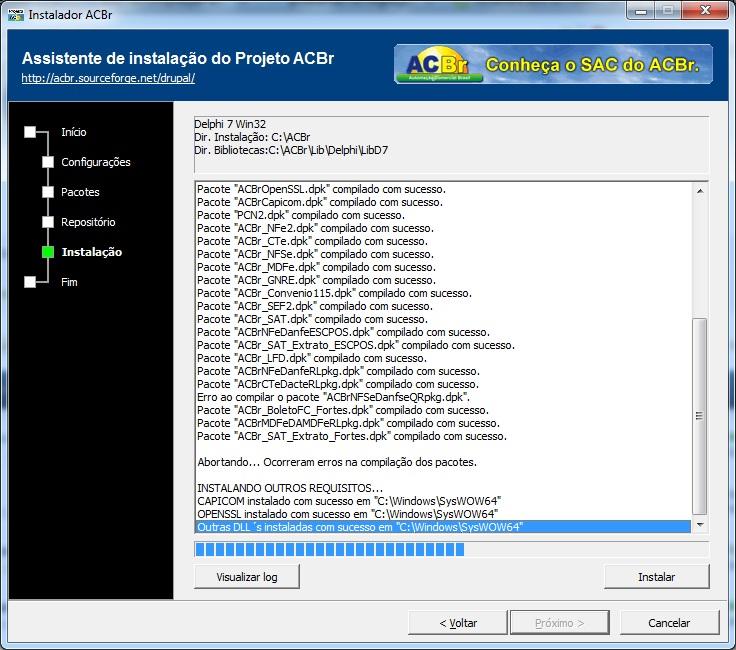Screen dimensions: 736x650
Task: Select the PCN2.dpk log line
Action: (443, 215)
